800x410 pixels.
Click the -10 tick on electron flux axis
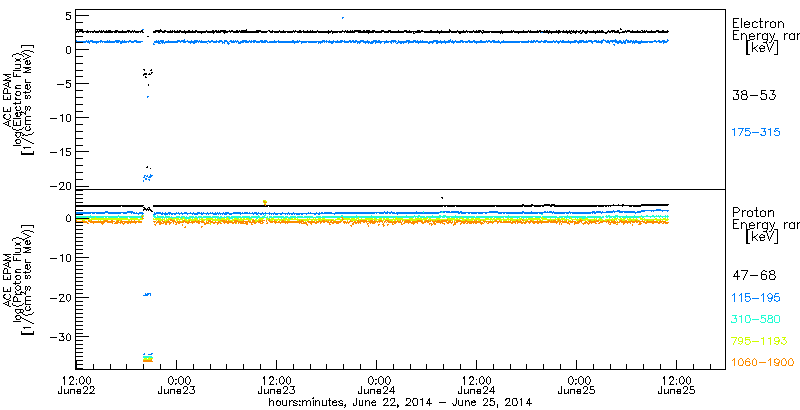[x=60, y=118]
